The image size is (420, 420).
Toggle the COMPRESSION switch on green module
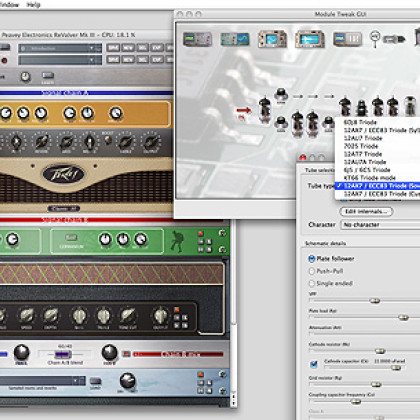71,237
